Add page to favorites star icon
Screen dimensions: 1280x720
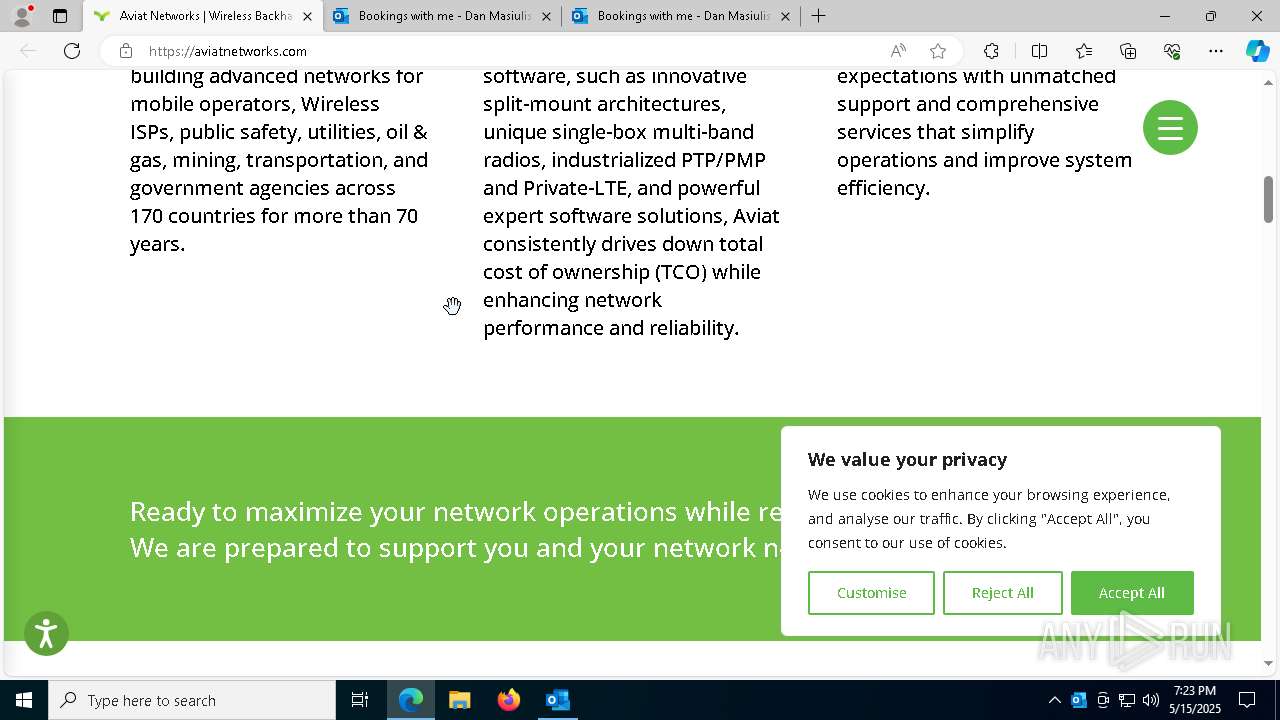[x=938, y=51]
